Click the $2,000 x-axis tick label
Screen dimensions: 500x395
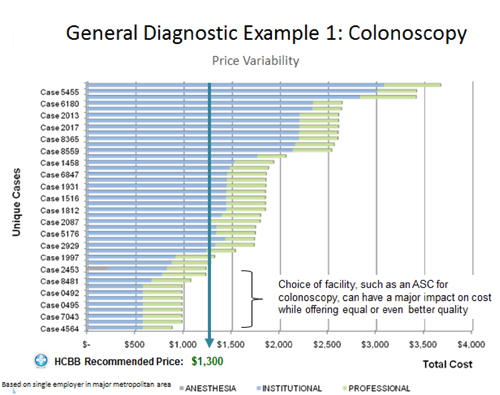pos(279,344)
